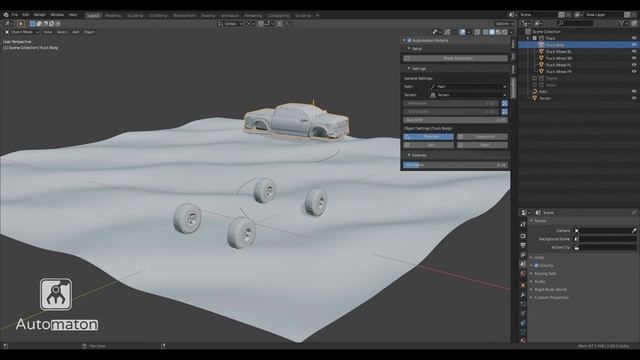The width and height of the screenshot is (640, 360).
Task: Click the Camera eyedropper icon
Action: tap(634, 231)
